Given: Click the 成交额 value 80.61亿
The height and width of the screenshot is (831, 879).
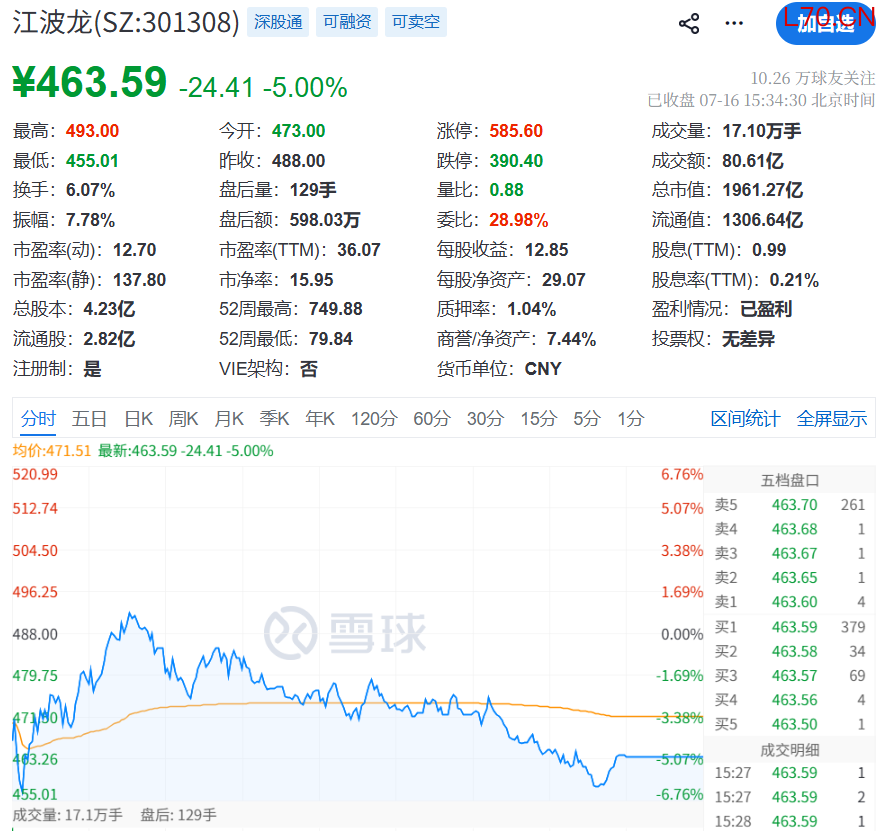Looking at the screenshot, I should [x=752, y=161].
